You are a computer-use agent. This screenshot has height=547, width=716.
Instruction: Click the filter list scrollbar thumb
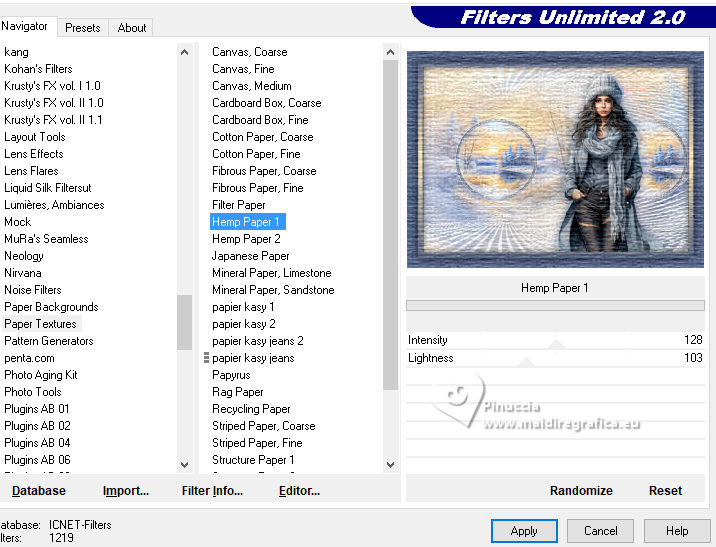click(390, 225)
